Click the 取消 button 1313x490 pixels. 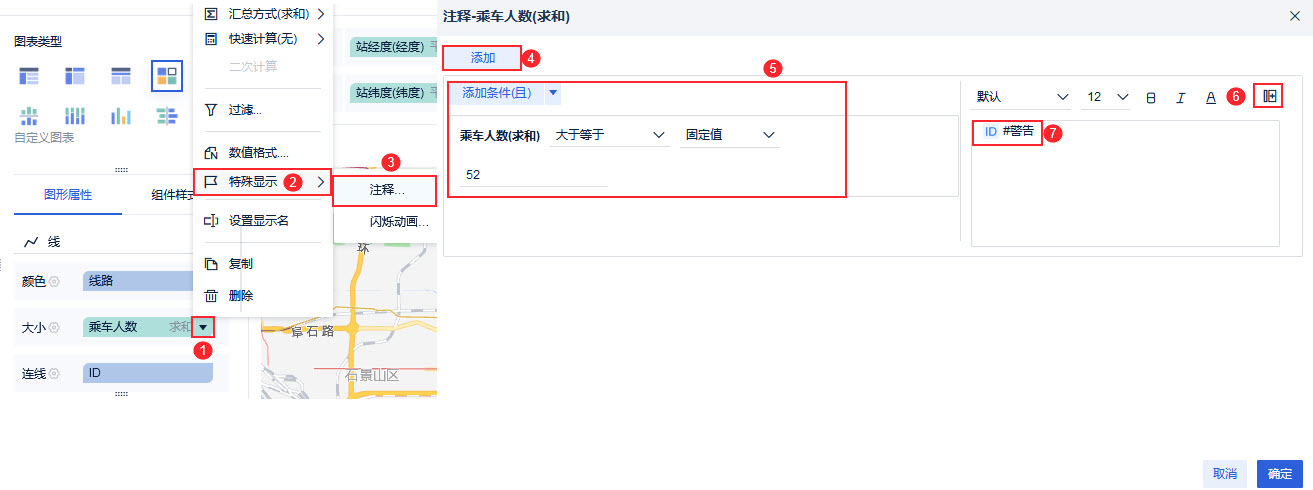pyautogui.click(x=1225, y=474)
